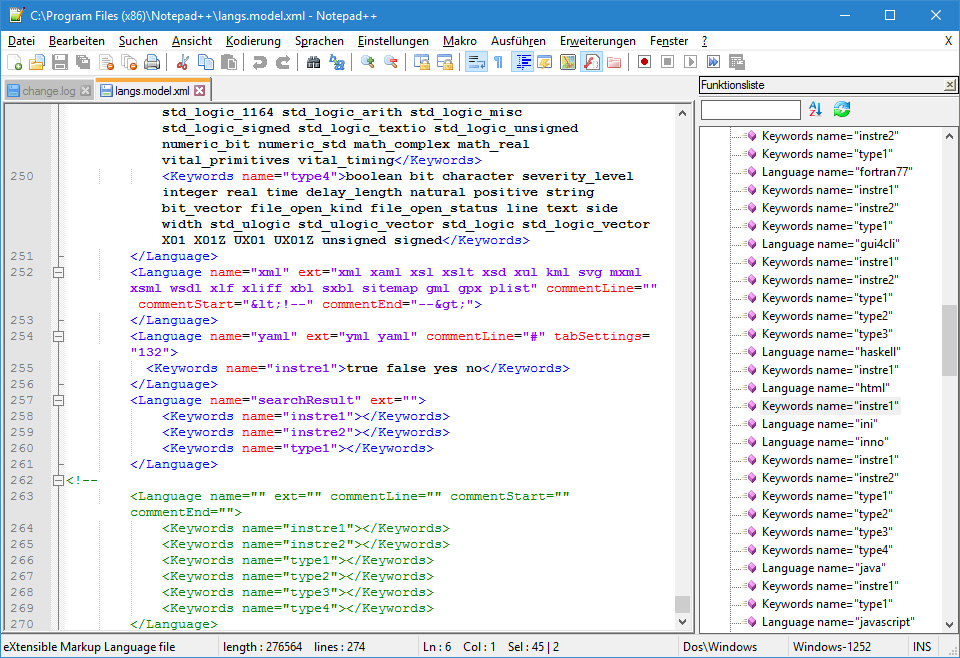Click the Save All toolbar icon

coord(83,62)
